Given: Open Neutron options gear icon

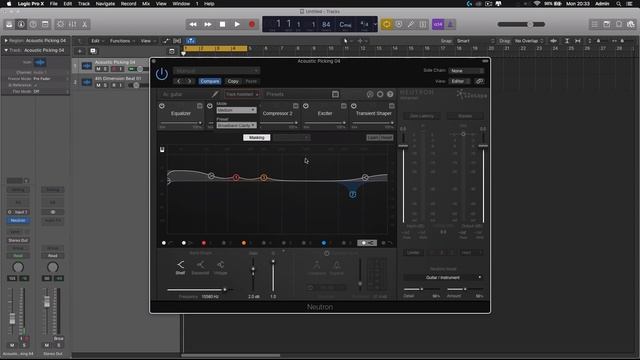Looking at the screenshot, I should coord(380,94).
